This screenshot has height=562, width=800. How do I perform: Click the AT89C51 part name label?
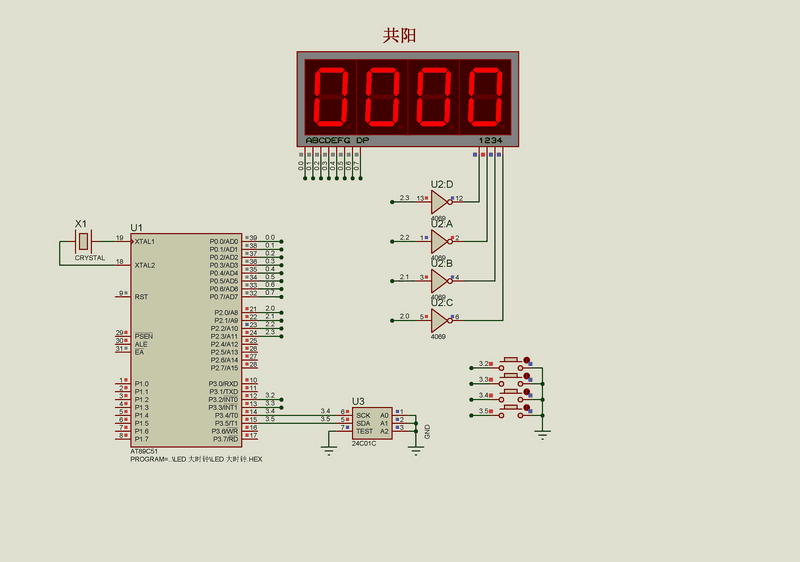point(144,452)
